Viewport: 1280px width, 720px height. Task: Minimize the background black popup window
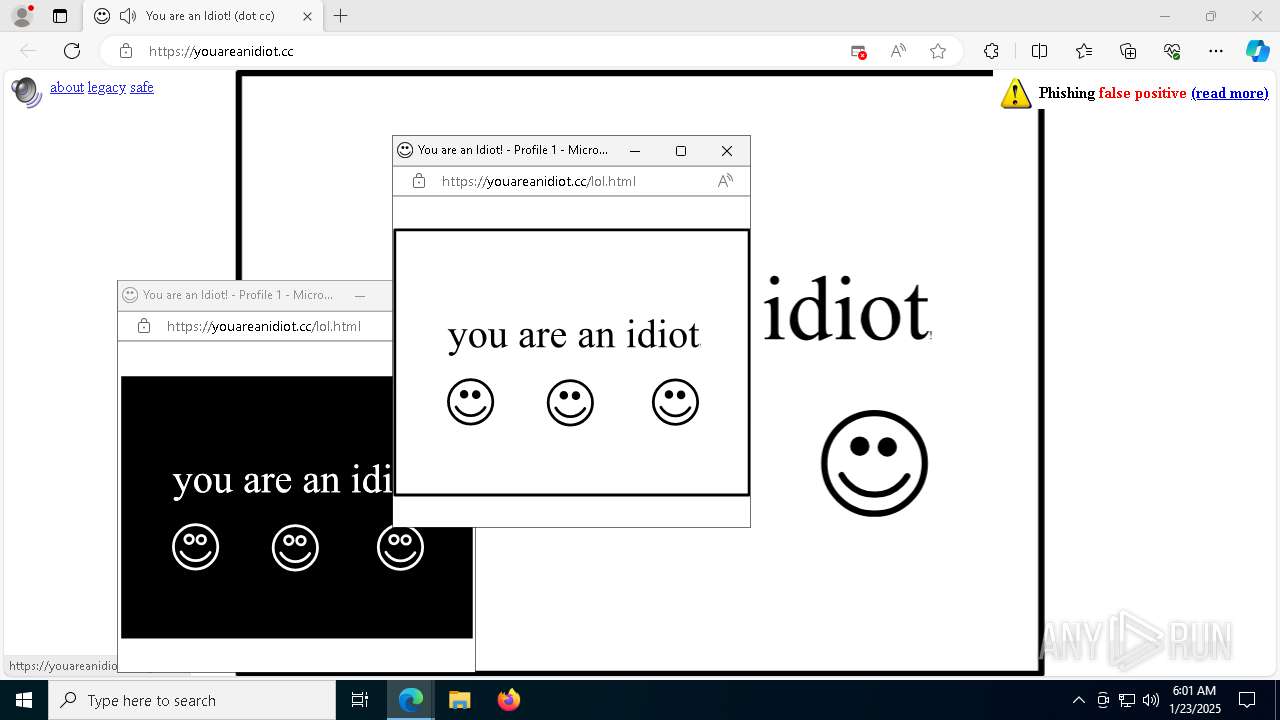click(x=360, y=295)
